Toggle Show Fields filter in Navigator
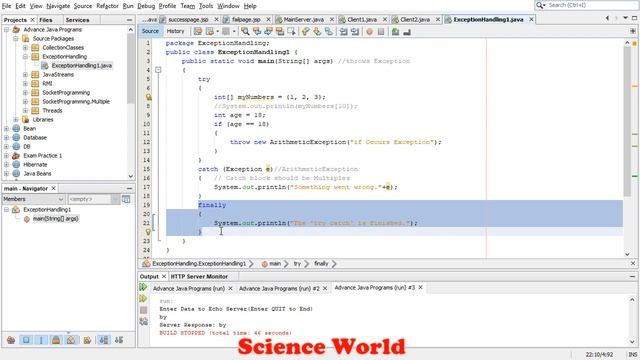 point(26,340)
